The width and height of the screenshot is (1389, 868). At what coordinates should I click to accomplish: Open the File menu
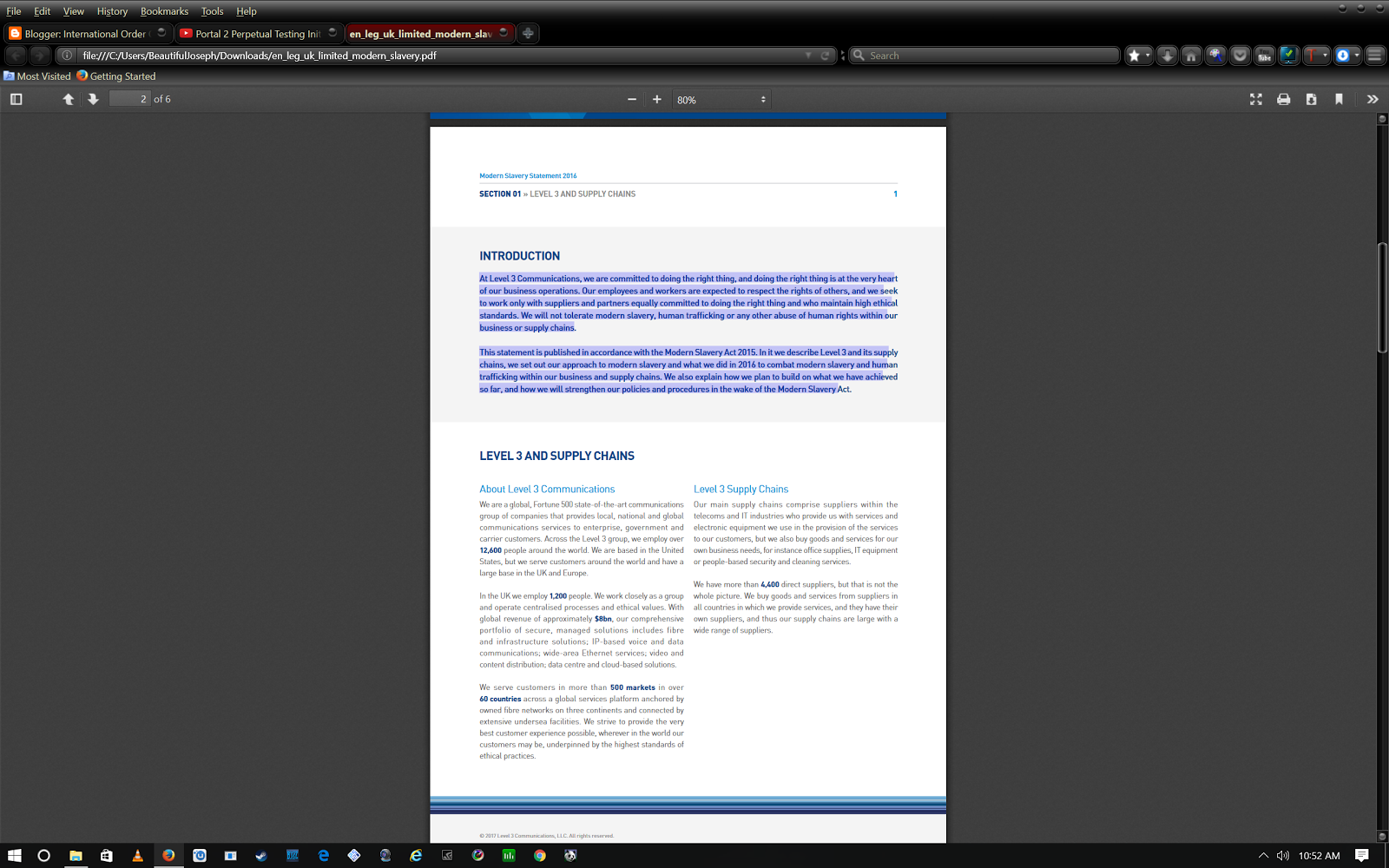coord(14,11)
